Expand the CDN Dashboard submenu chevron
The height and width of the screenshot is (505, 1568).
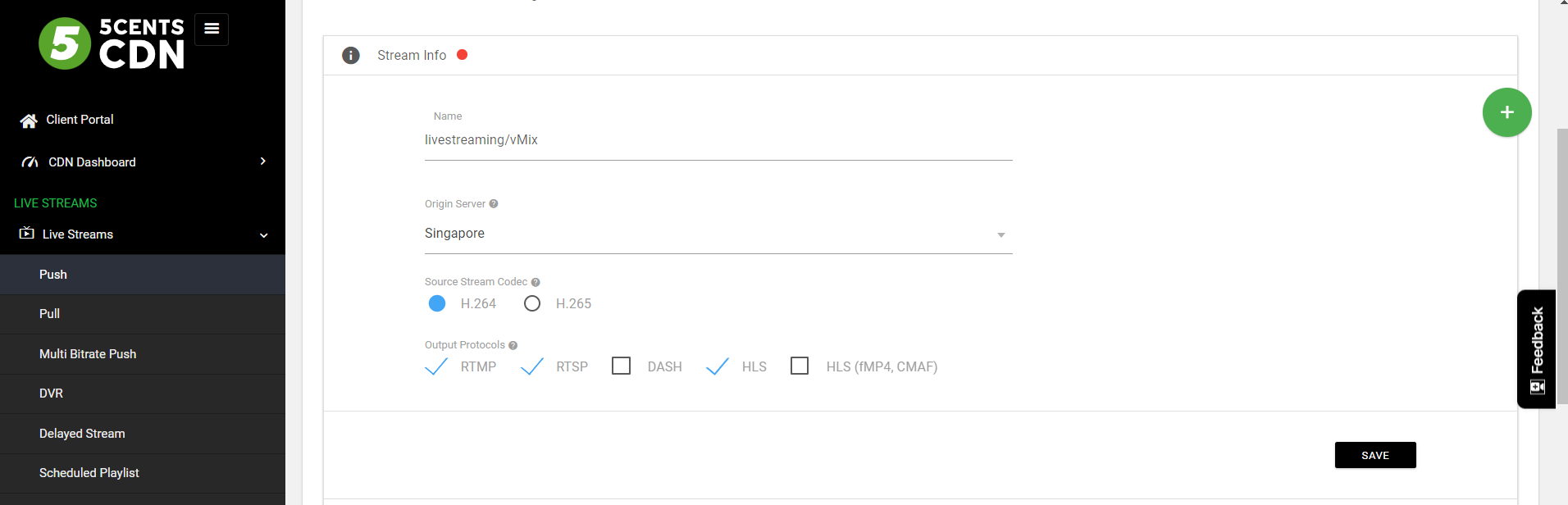point(263,162)
